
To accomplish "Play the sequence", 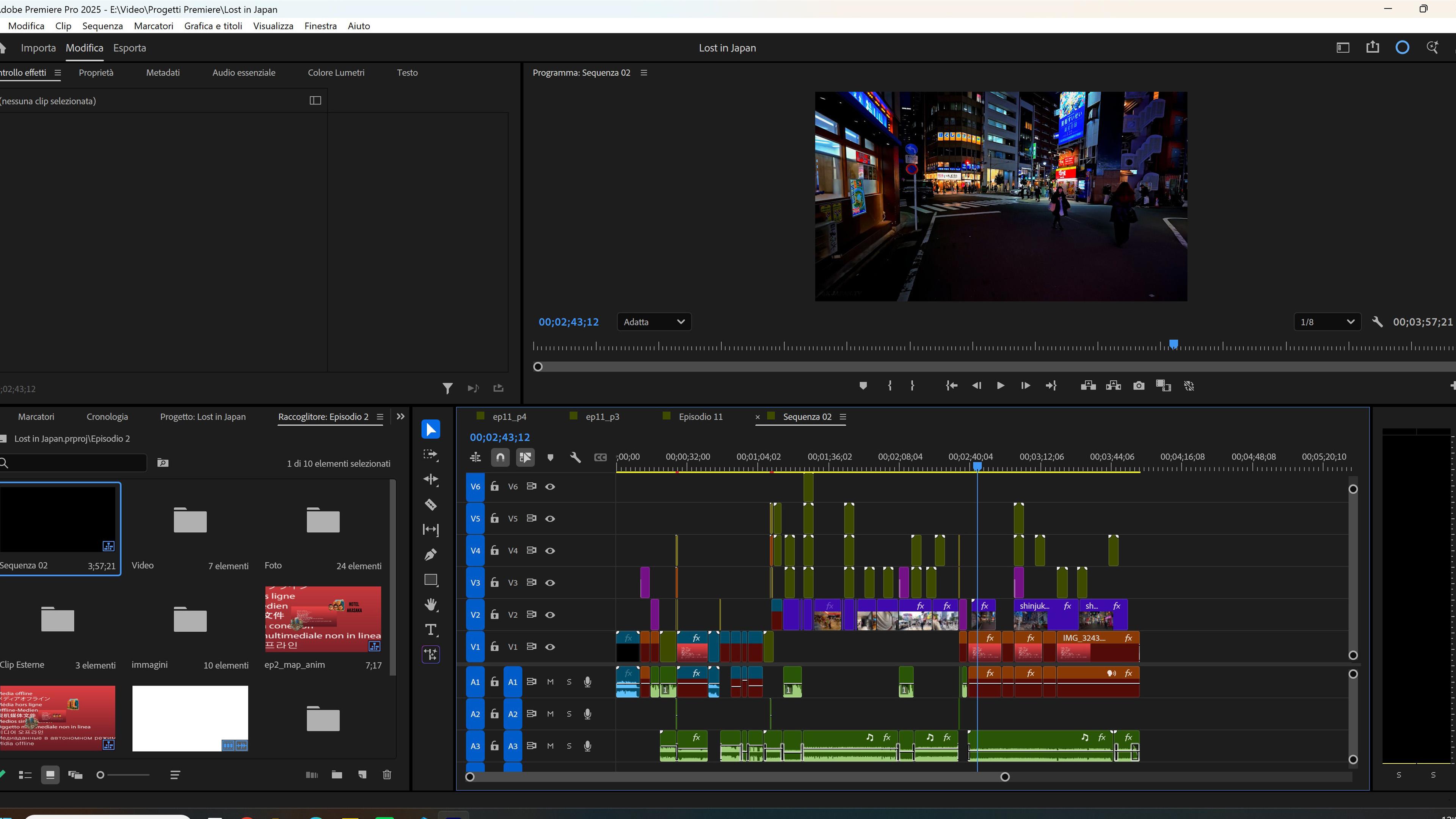I will [x=1001, y=386].
